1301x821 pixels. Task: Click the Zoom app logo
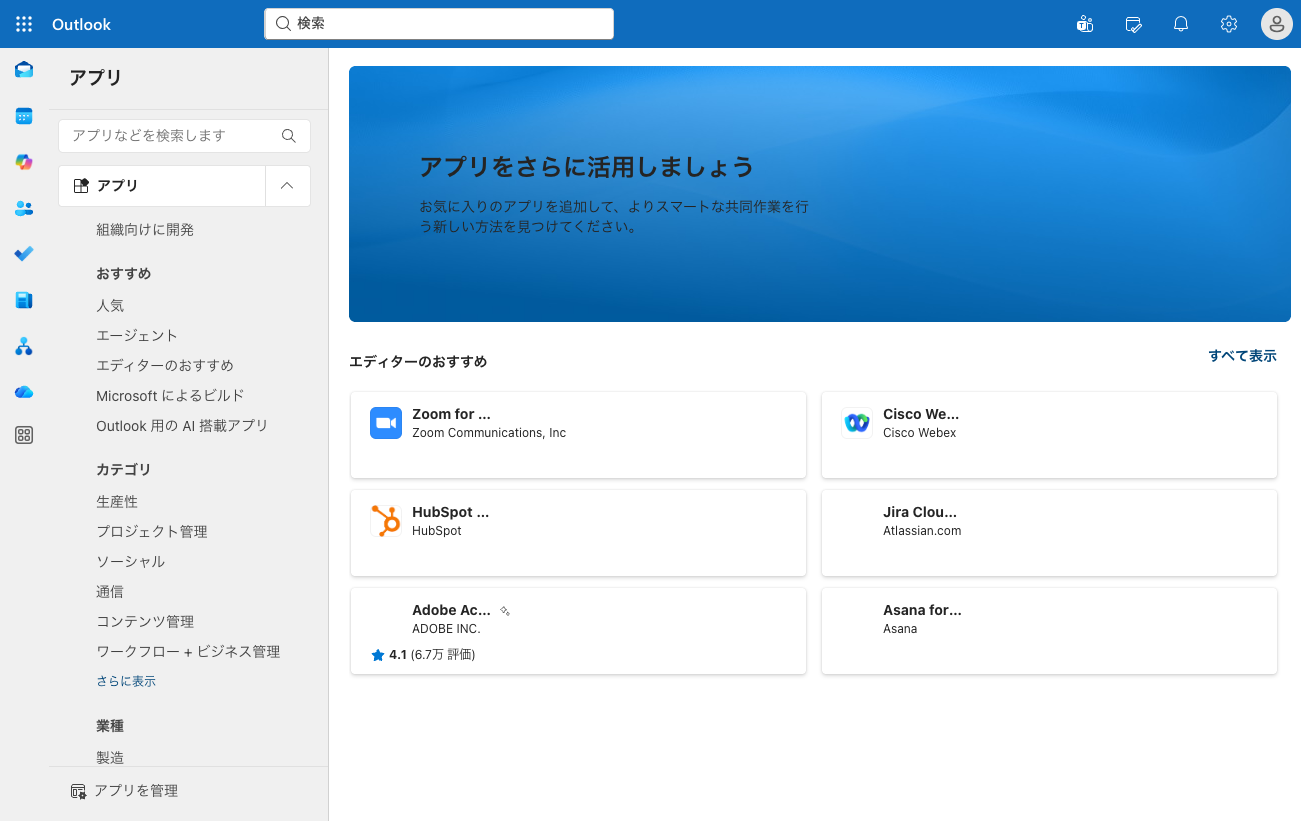click(386, 423)
